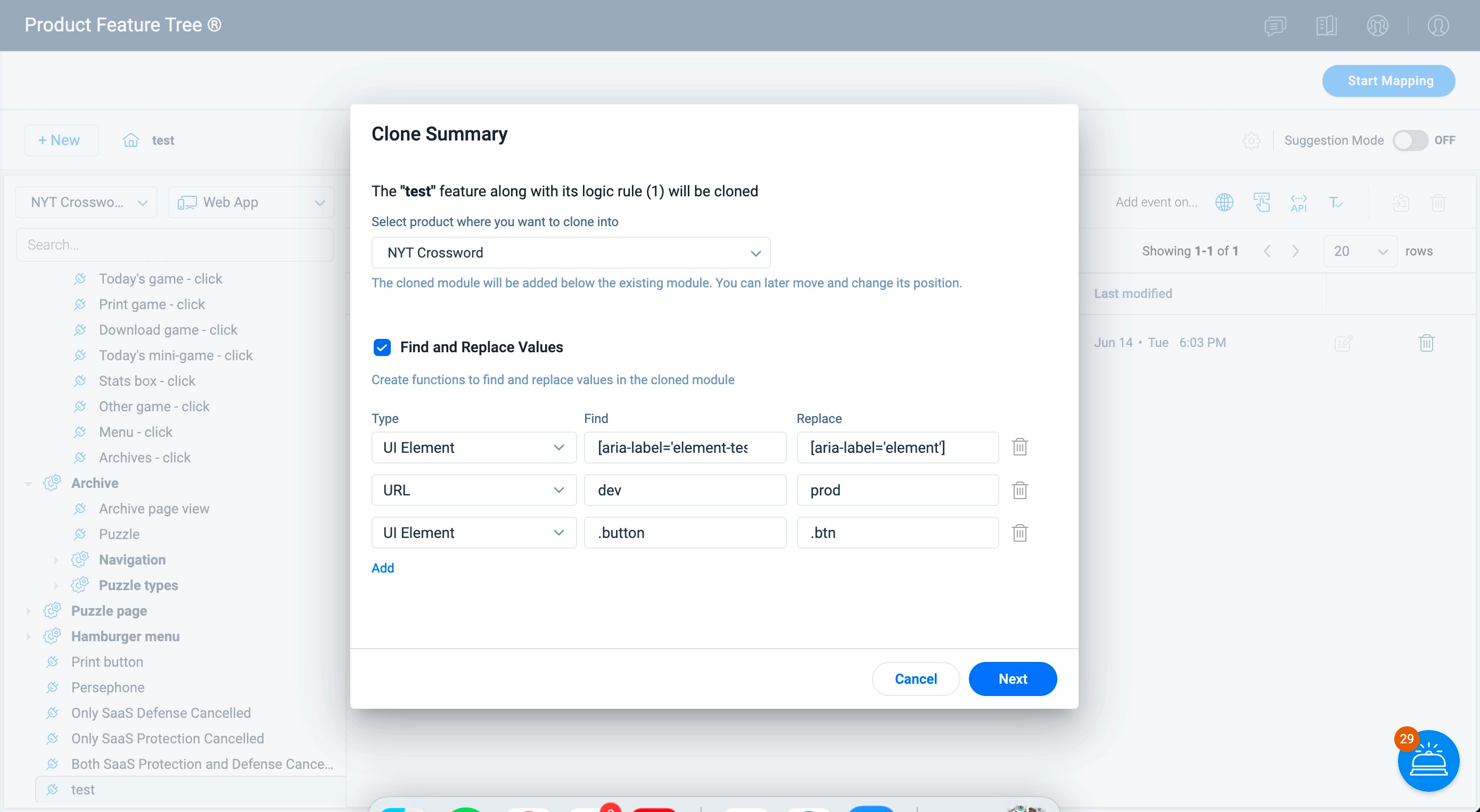Sort by Last modified column header
1480x812 pixels.
tap(1132, 293)
